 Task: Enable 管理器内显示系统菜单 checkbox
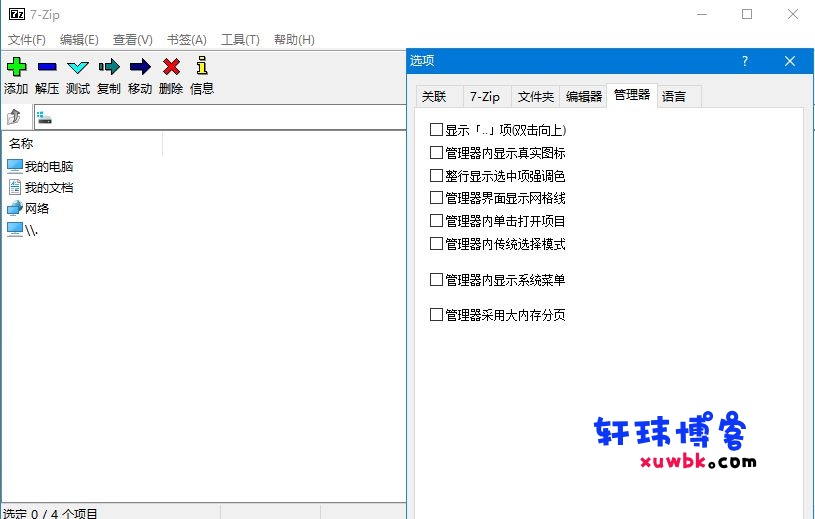436,280
